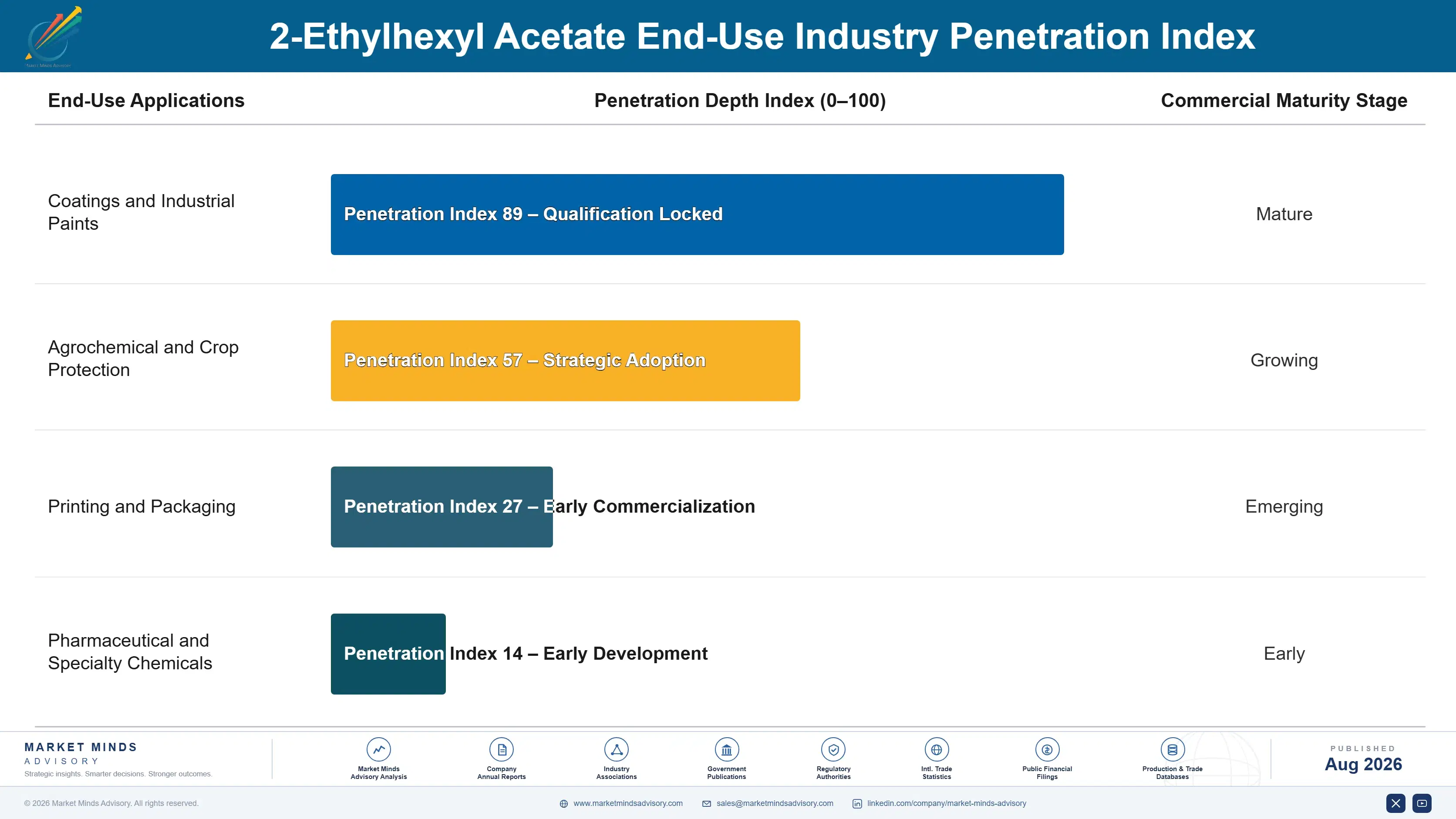Click the envelope icon beside sales email
Viewport: 1456px width, 819px height.
pos(707,804)
